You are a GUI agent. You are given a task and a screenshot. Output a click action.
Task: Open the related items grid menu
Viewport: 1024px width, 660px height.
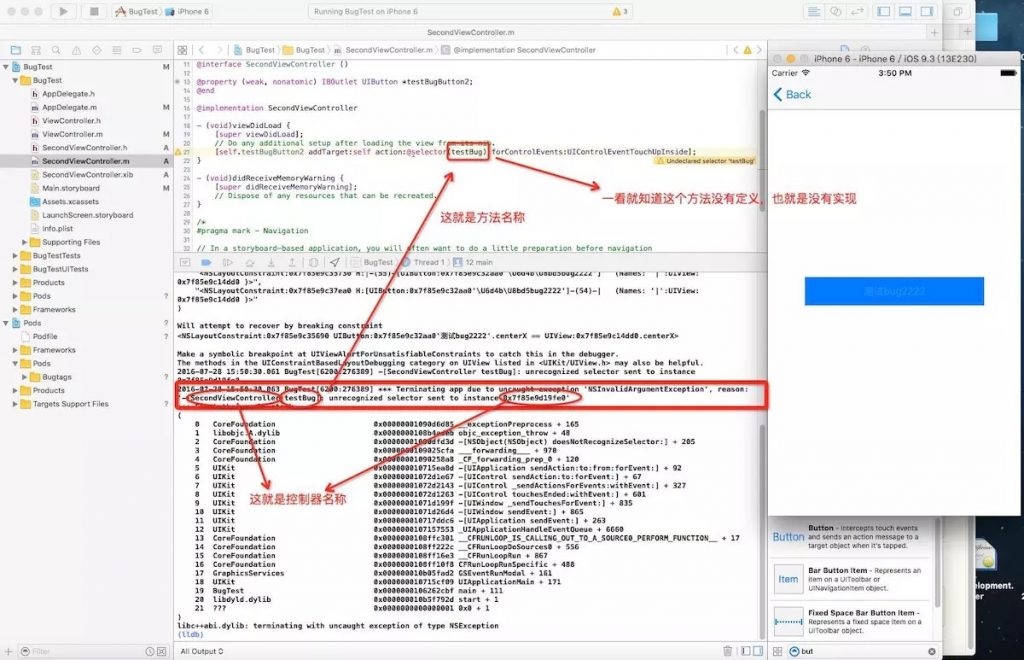tap(182, 50)
